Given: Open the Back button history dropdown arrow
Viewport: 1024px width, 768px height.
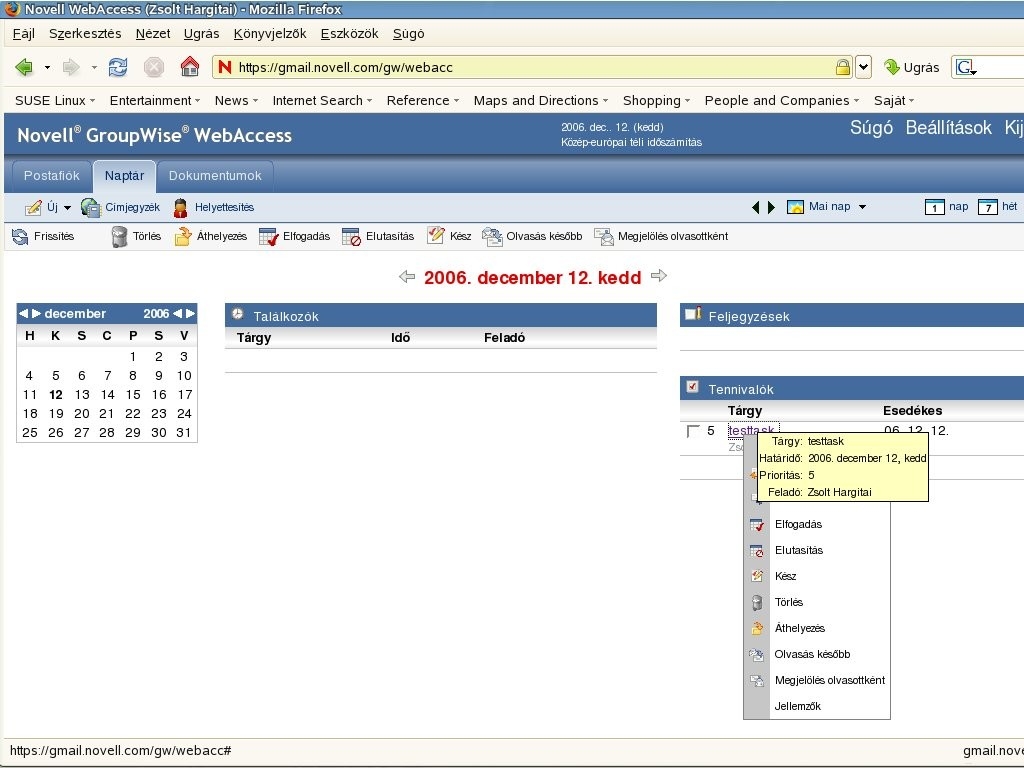Looking at the screenshot, I should (47, 67).
